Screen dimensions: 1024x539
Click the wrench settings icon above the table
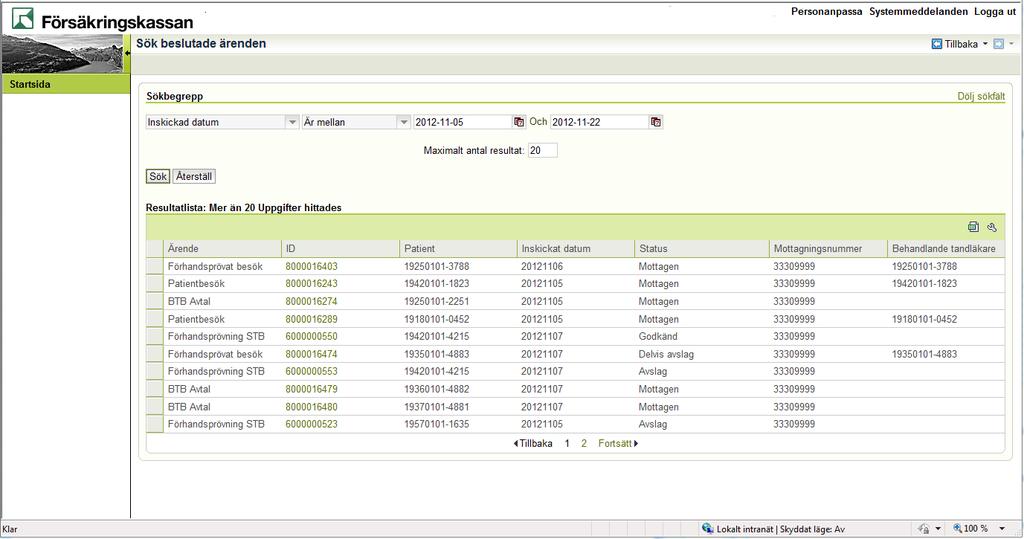click(992, 227)
